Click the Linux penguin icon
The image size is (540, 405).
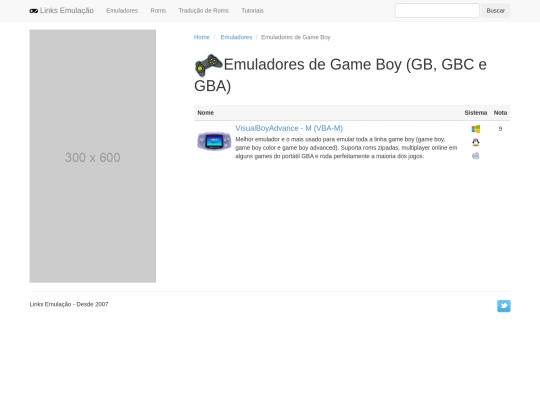tap(476, 142)
